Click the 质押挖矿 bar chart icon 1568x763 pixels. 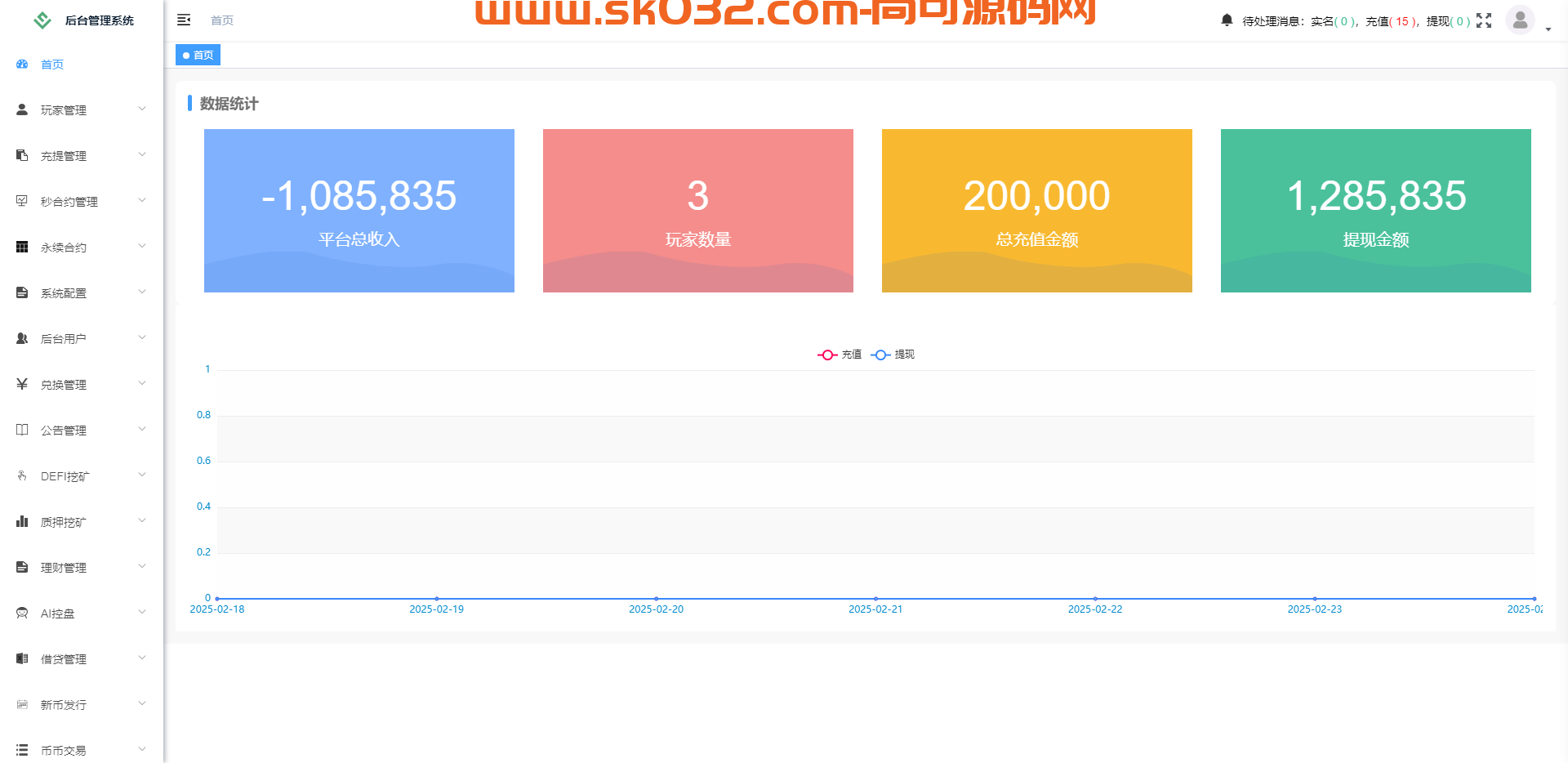[21, 520]
